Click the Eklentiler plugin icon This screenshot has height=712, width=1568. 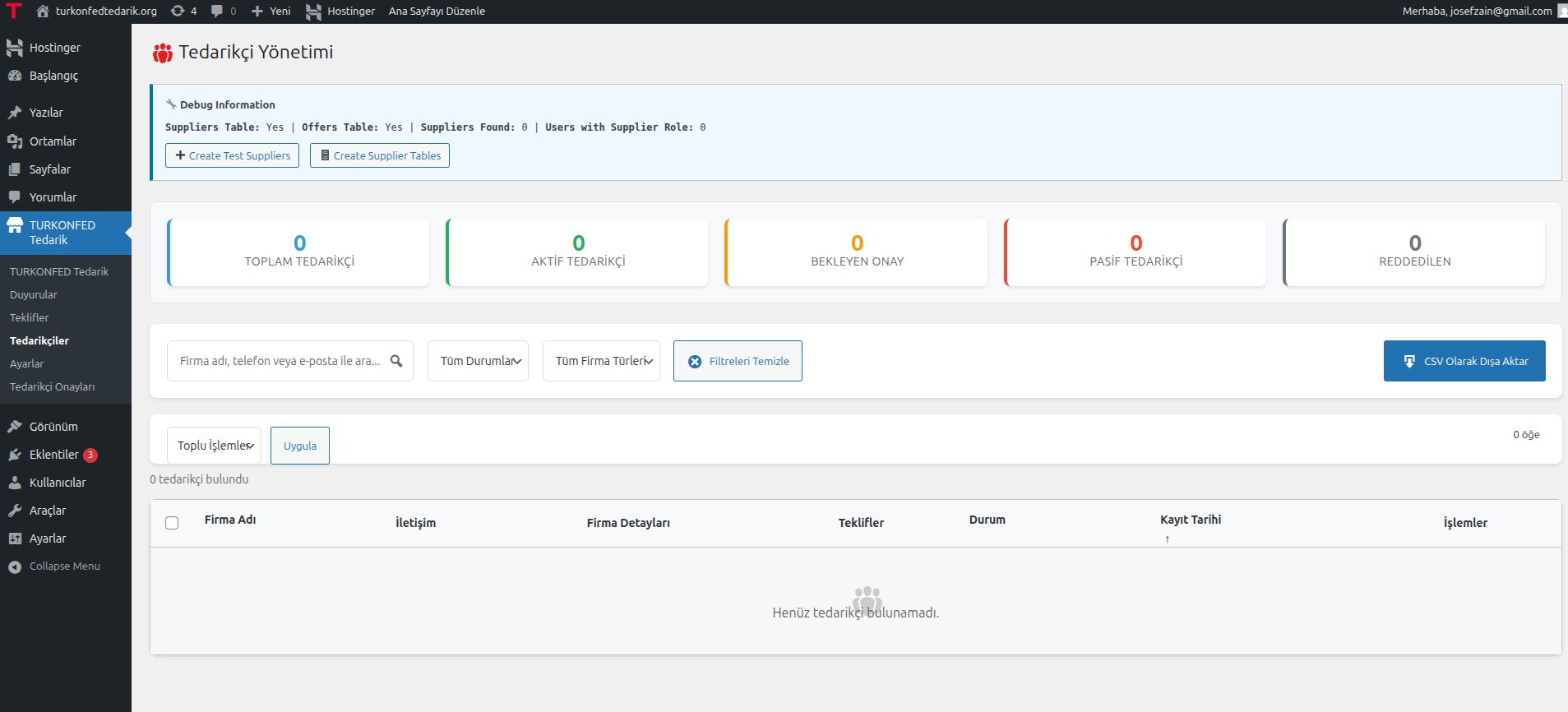(x=15, y=455)
